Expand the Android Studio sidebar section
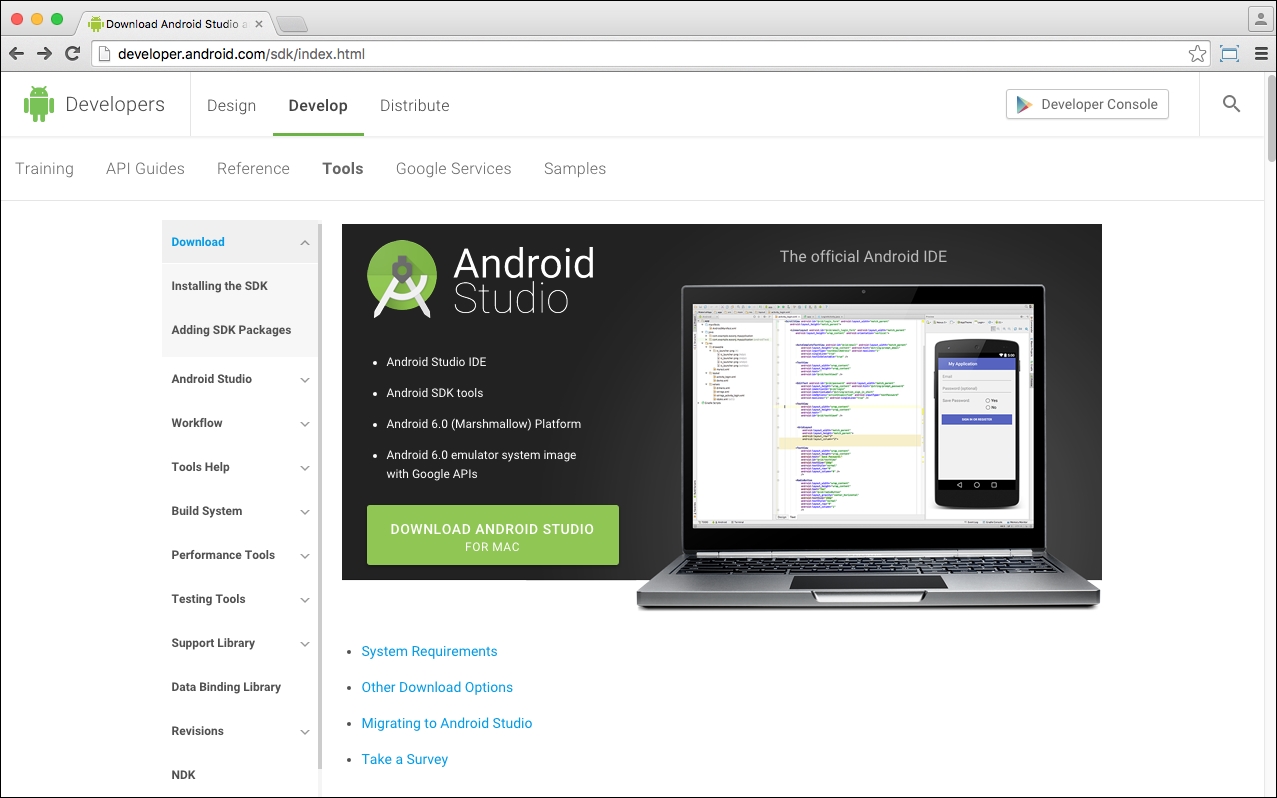The image size is (1277, 798). click(305, 380)
